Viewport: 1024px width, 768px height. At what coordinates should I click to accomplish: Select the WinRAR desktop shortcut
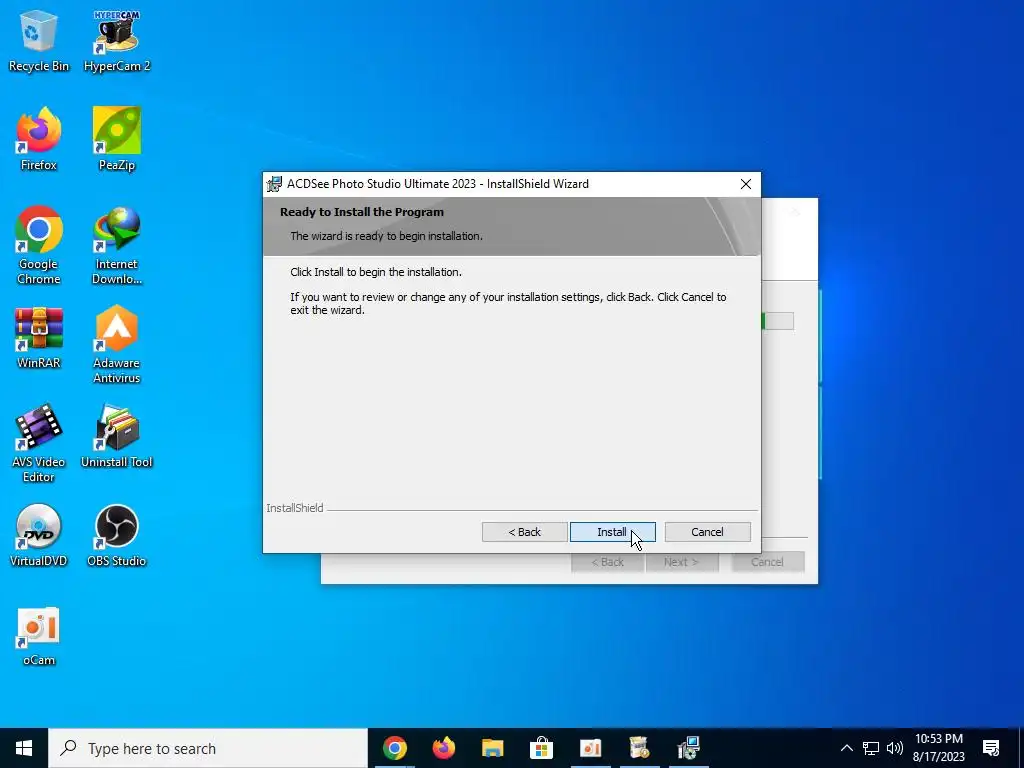tap(39, 338)
